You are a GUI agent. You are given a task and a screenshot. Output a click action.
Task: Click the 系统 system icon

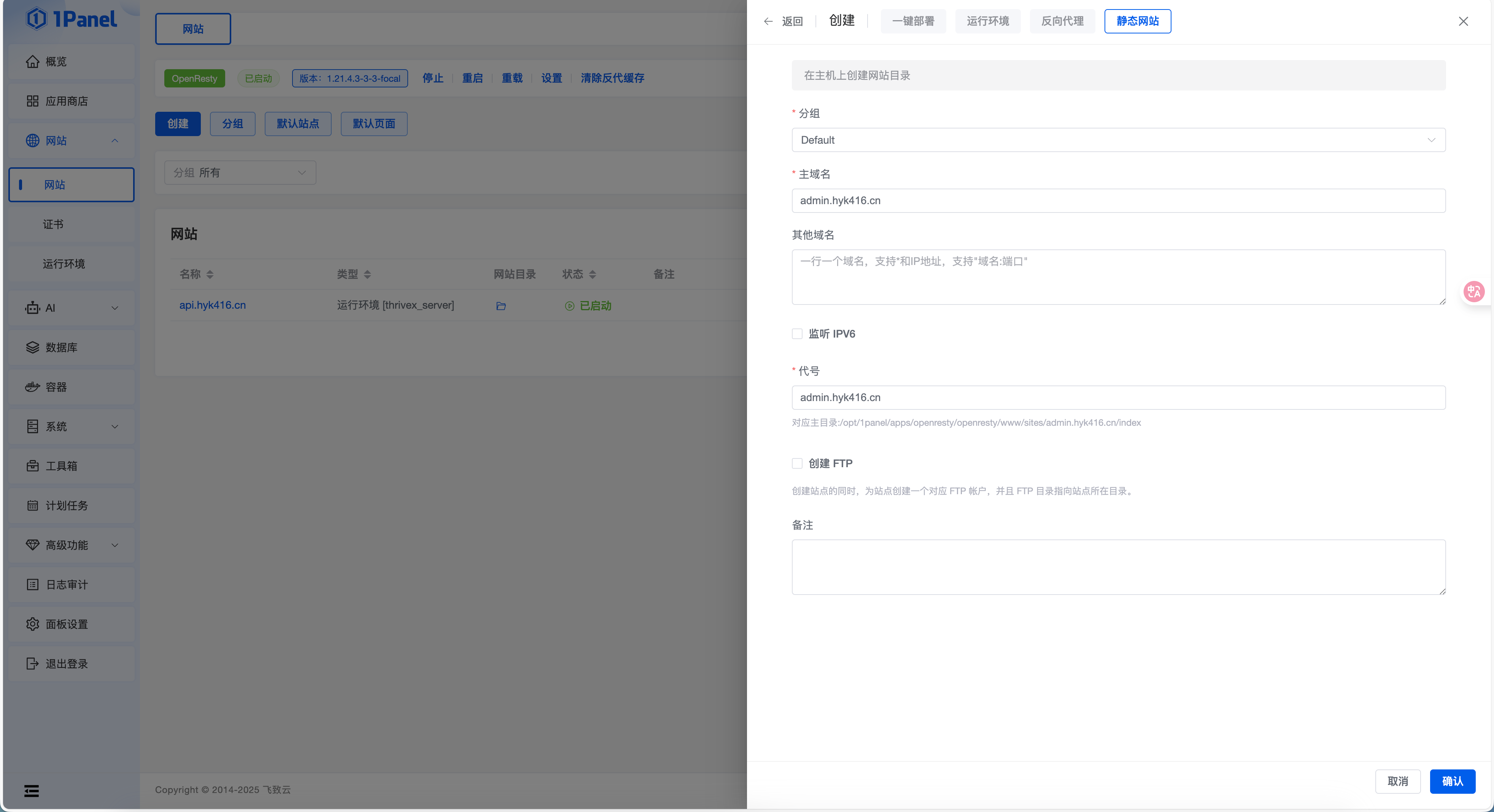[x=32, y=427]
